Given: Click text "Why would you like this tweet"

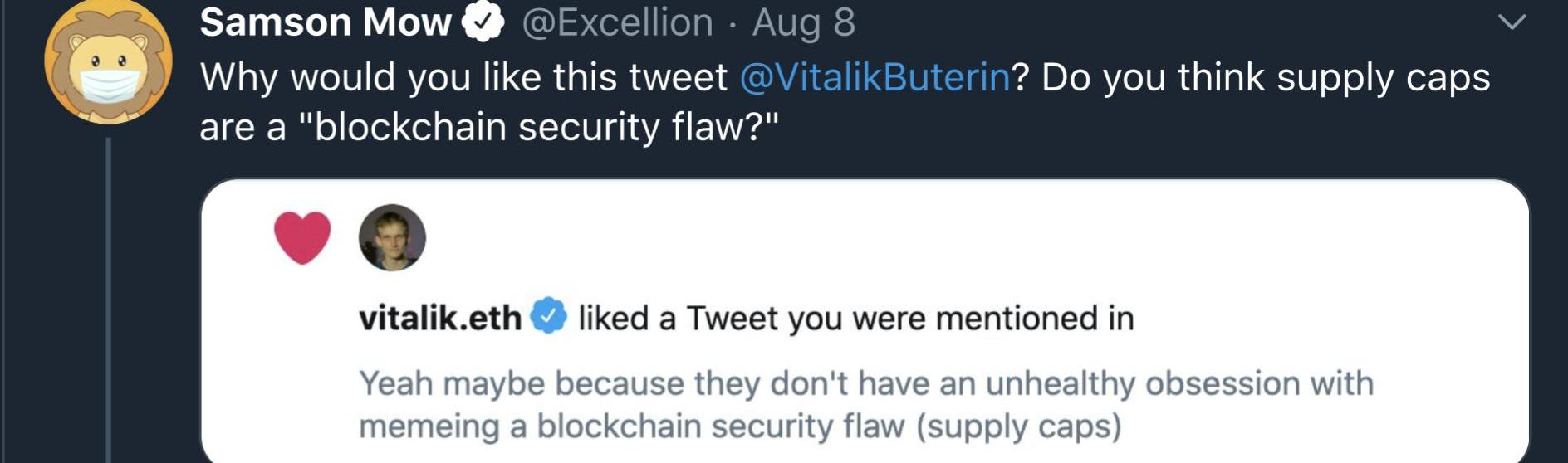Looking at the screenshot, I should (x=463, y=77).
